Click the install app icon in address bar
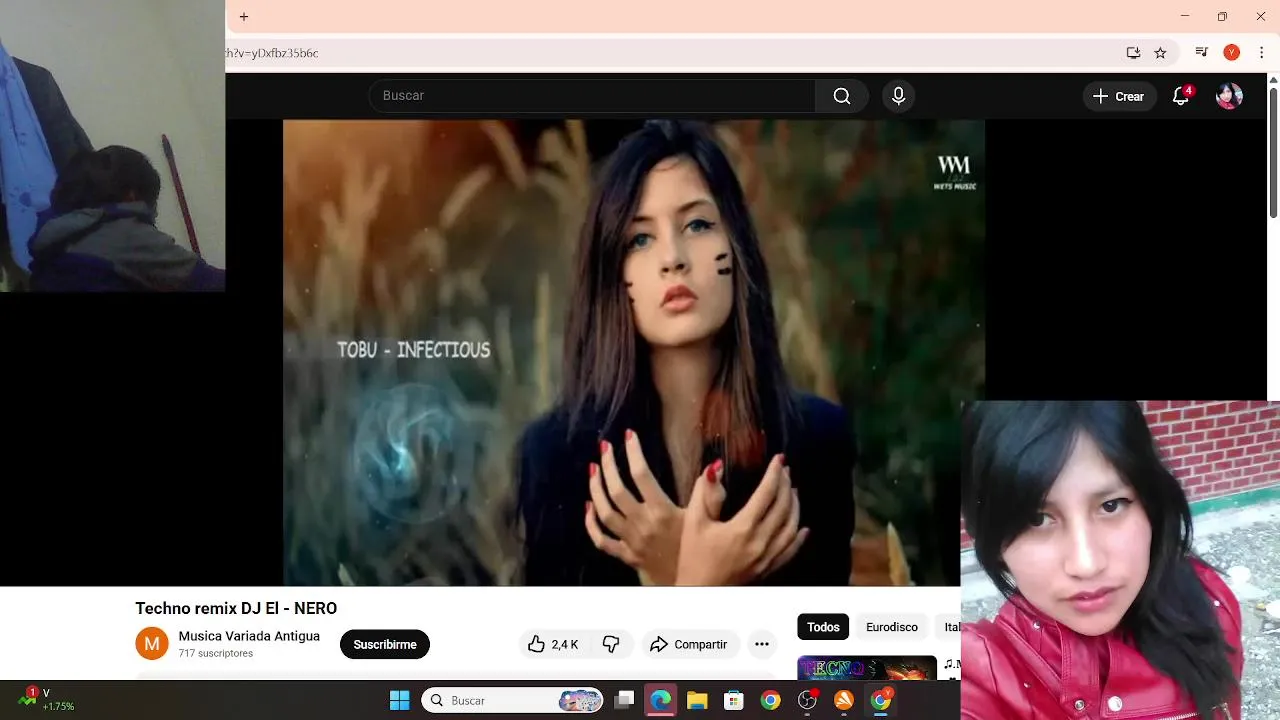This screenshot has width=1280, height=720. click(x=1133, y=53)
